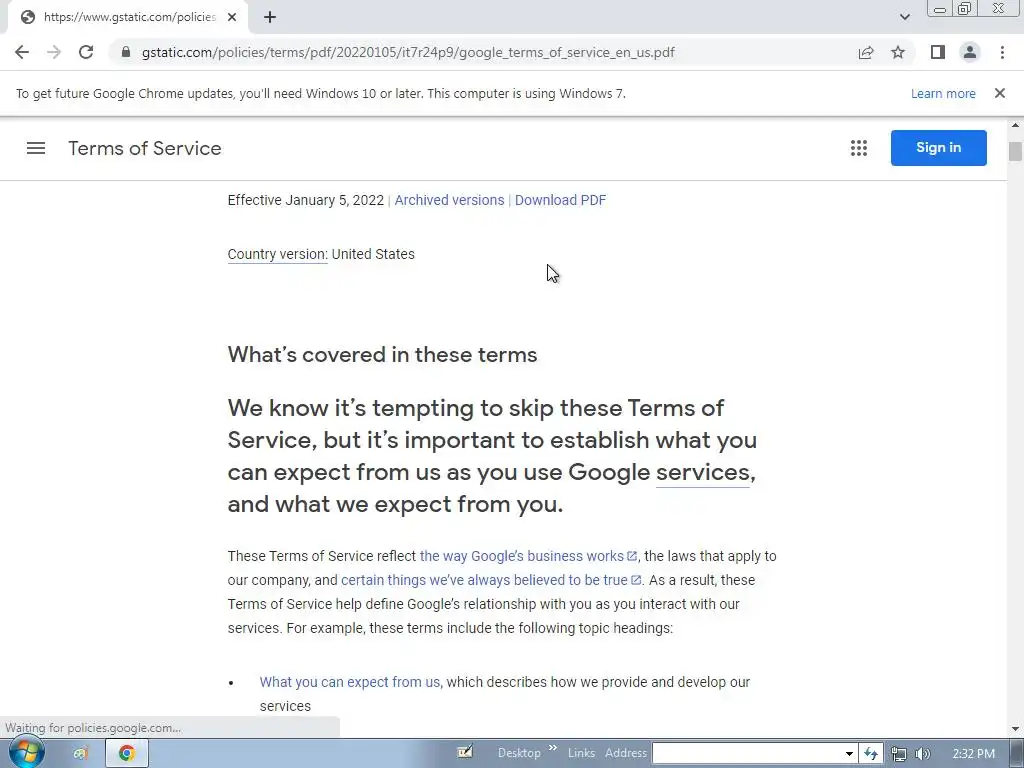
Task: Click What's covered in these terms heading
Action: coord(382,355)
